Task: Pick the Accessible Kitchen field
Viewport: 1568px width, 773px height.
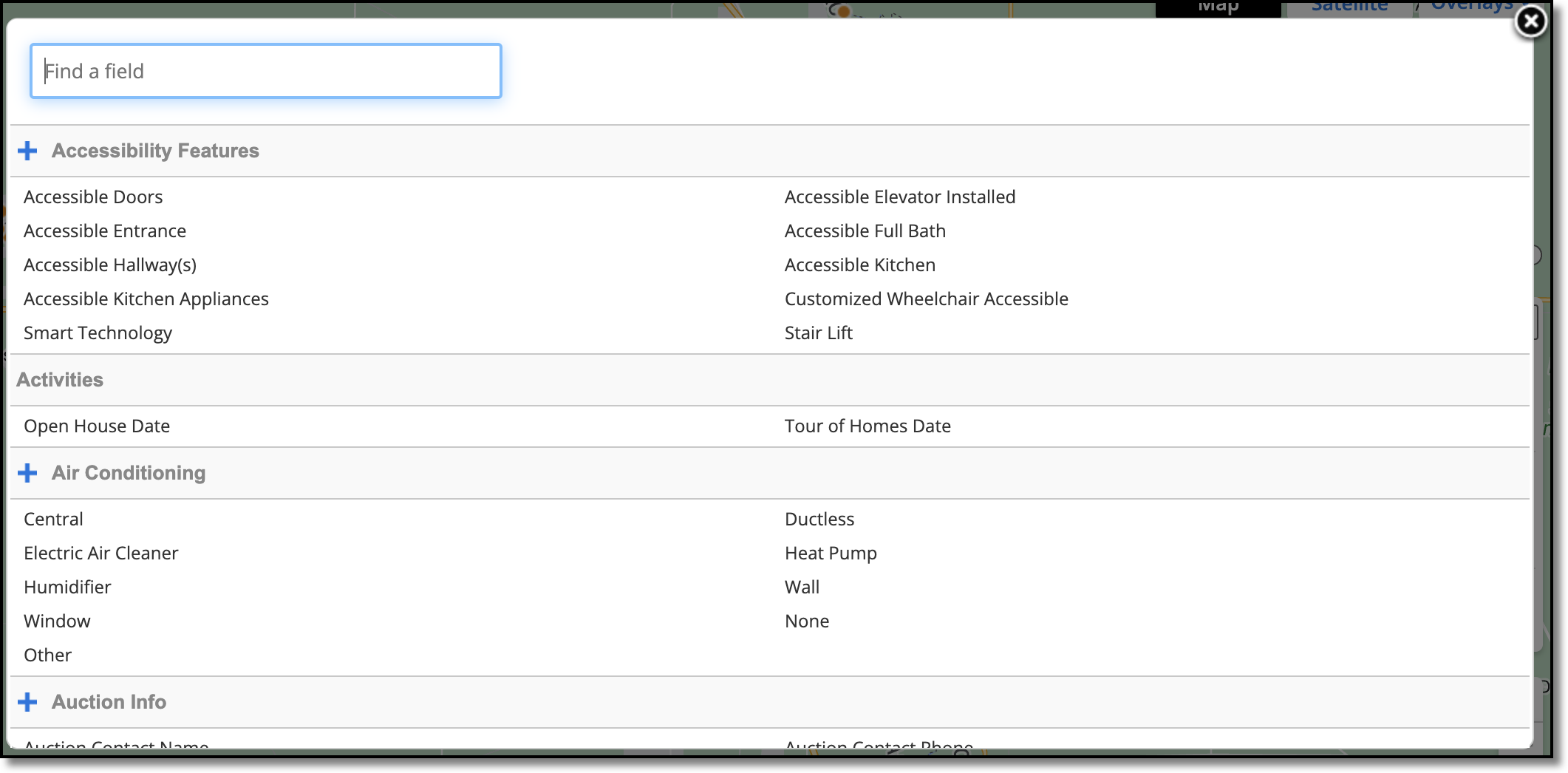Action: click(x=860, y=265)
